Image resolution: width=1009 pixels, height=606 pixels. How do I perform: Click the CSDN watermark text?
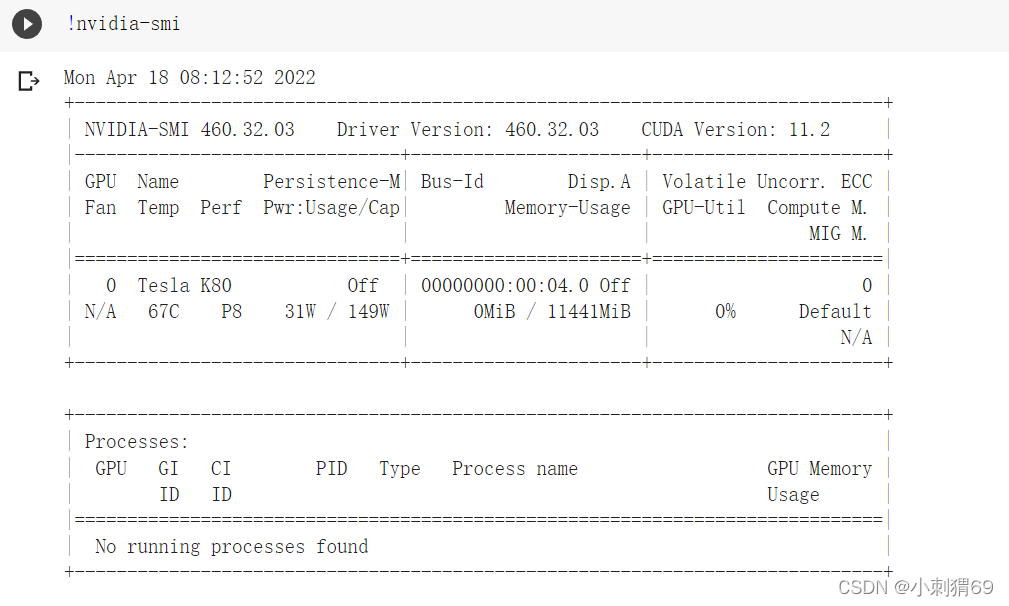(916, 587)
